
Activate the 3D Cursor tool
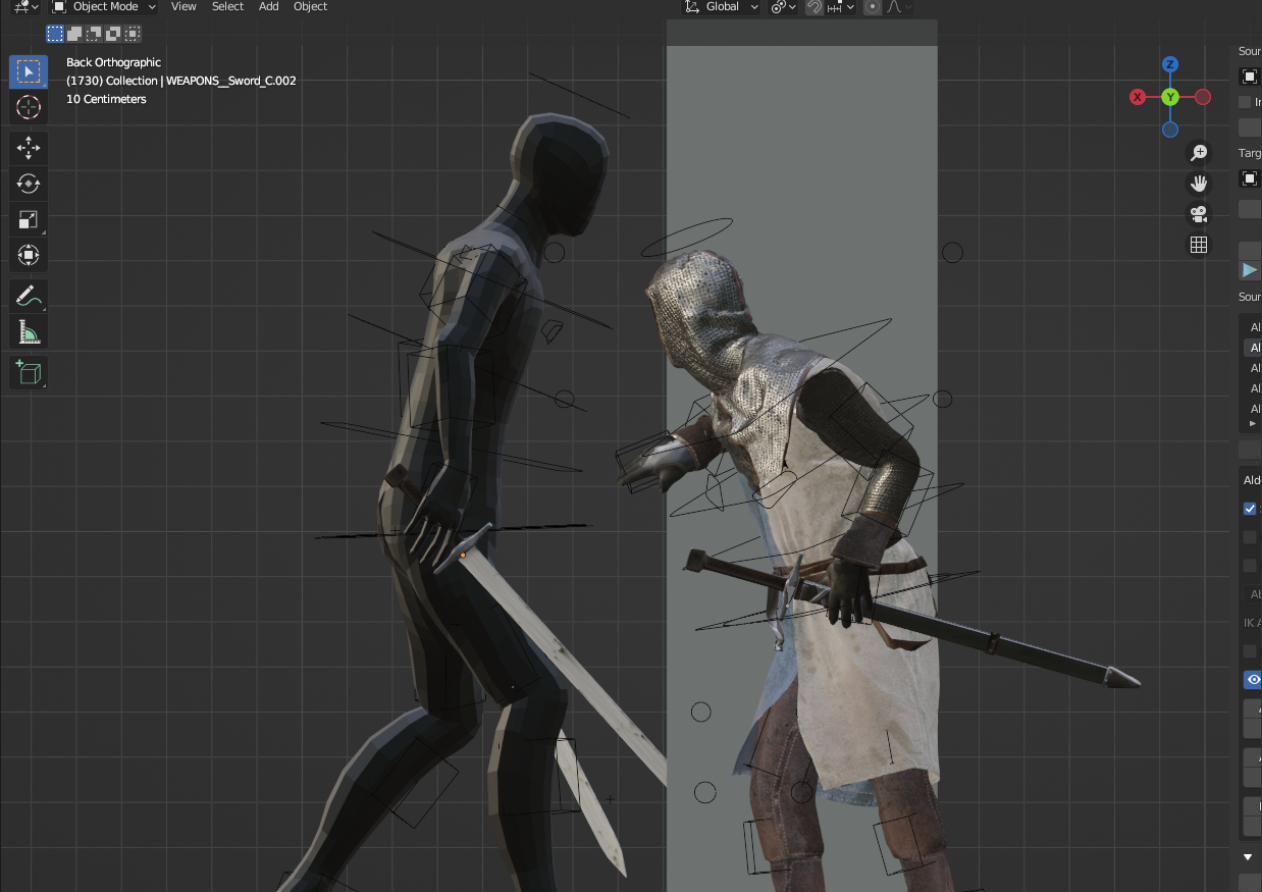click(28, 107)
